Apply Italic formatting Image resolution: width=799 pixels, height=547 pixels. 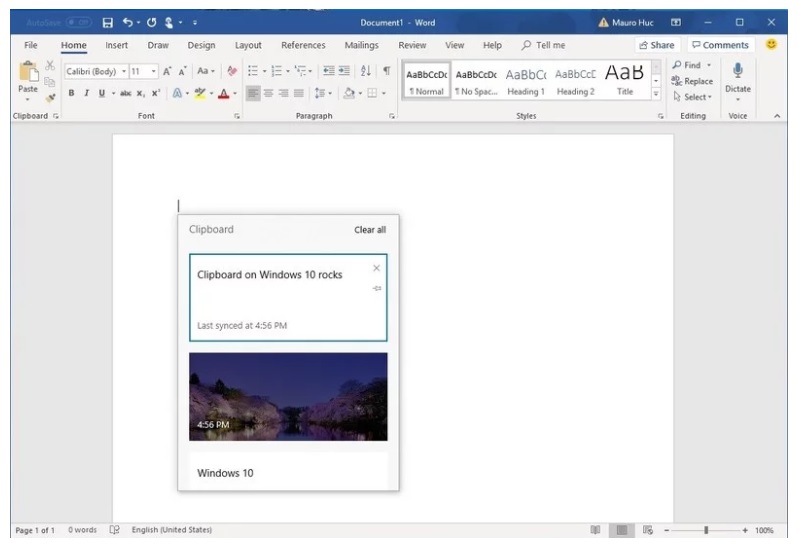[x=87, y=93]
